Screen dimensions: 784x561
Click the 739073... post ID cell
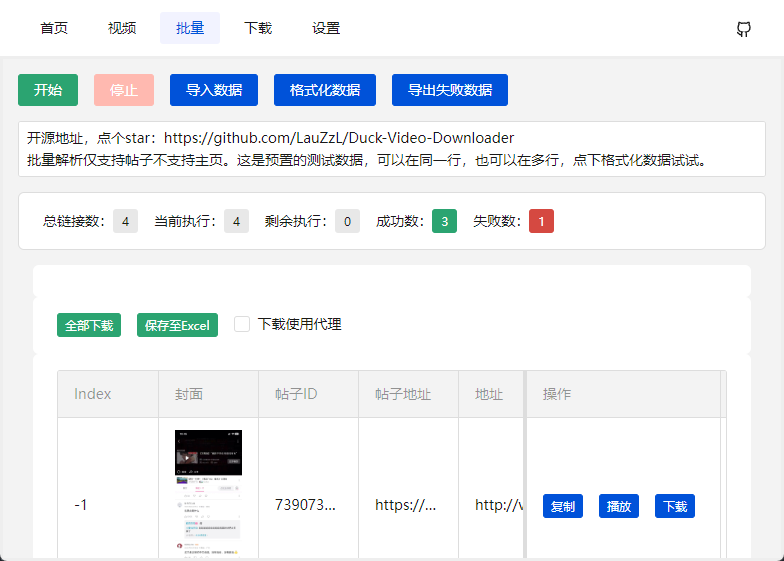(x=306, y=505)
